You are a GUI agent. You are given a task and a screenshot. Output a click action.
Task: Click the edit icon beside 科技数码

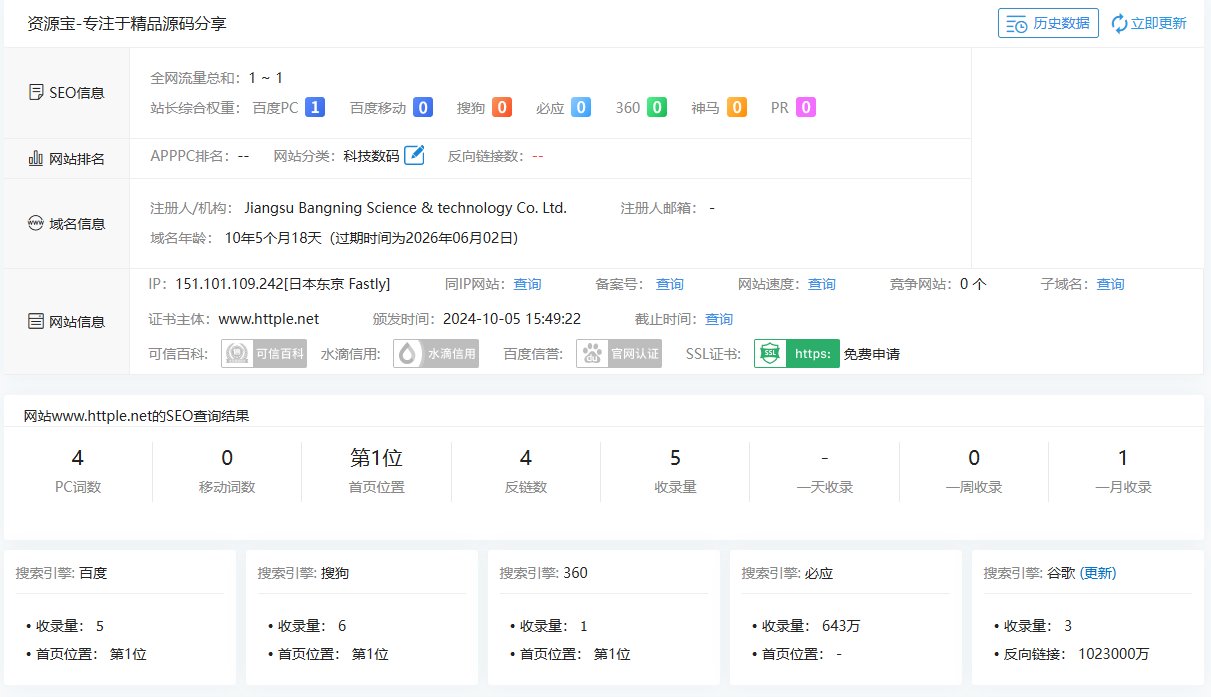pyautogui.click(x=414, y=155)
